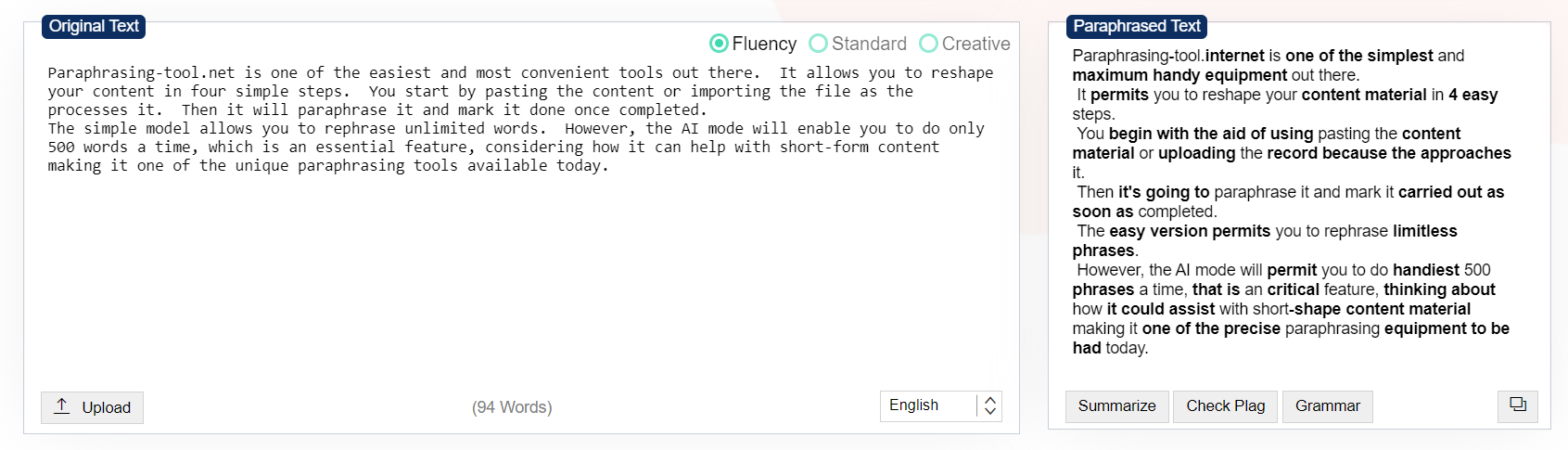The image size is (1568, 450).
Task: Click the Grammar button
Action: [1327, 406]
